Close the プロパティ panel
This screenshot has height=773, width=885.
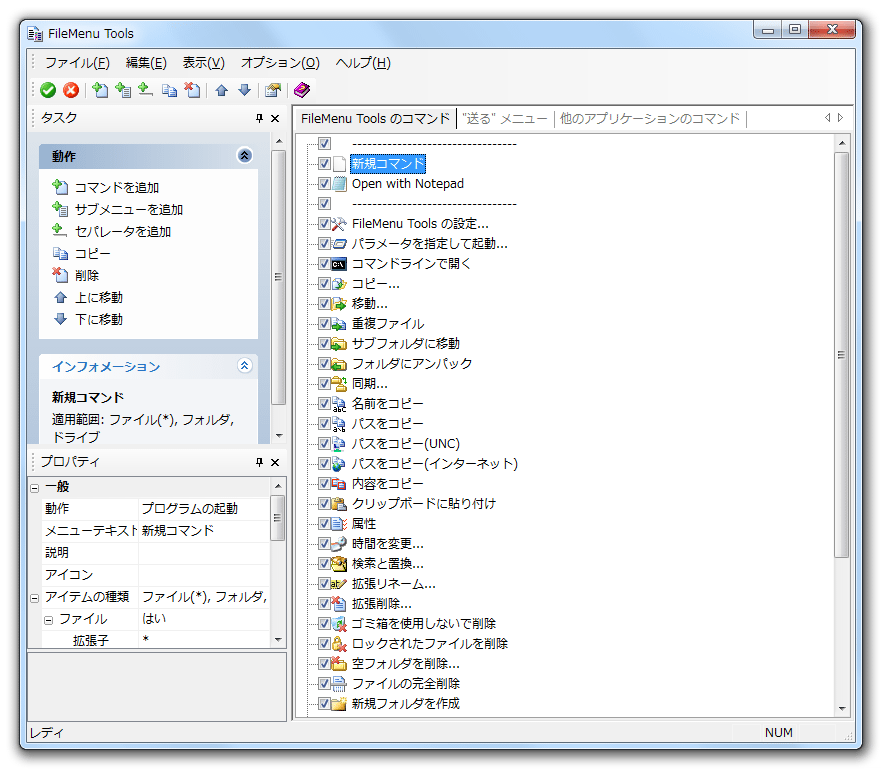pyautogui.click(x=275, y=462)
